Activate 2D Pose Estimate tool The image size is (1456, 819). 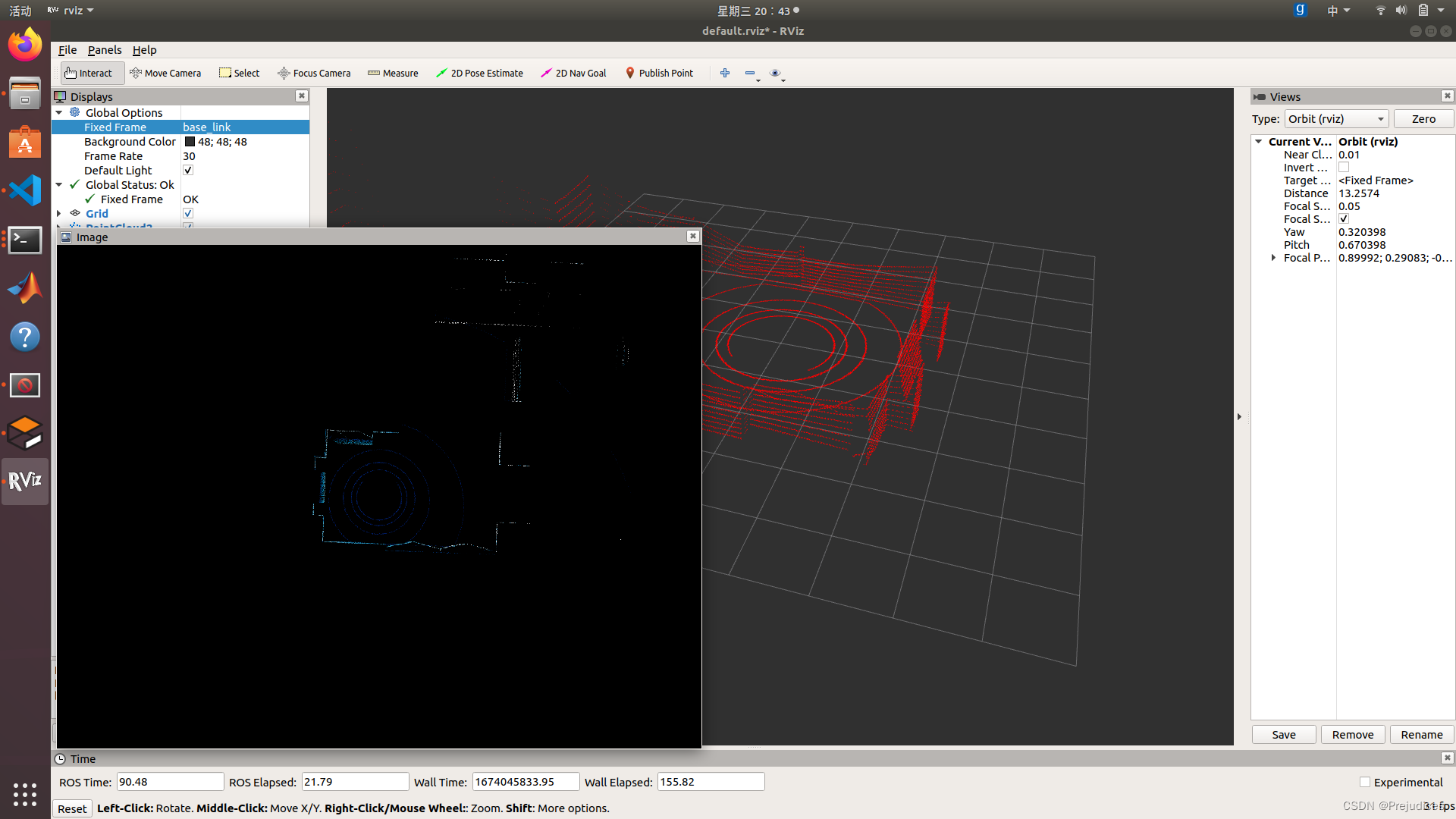[479, 73]
